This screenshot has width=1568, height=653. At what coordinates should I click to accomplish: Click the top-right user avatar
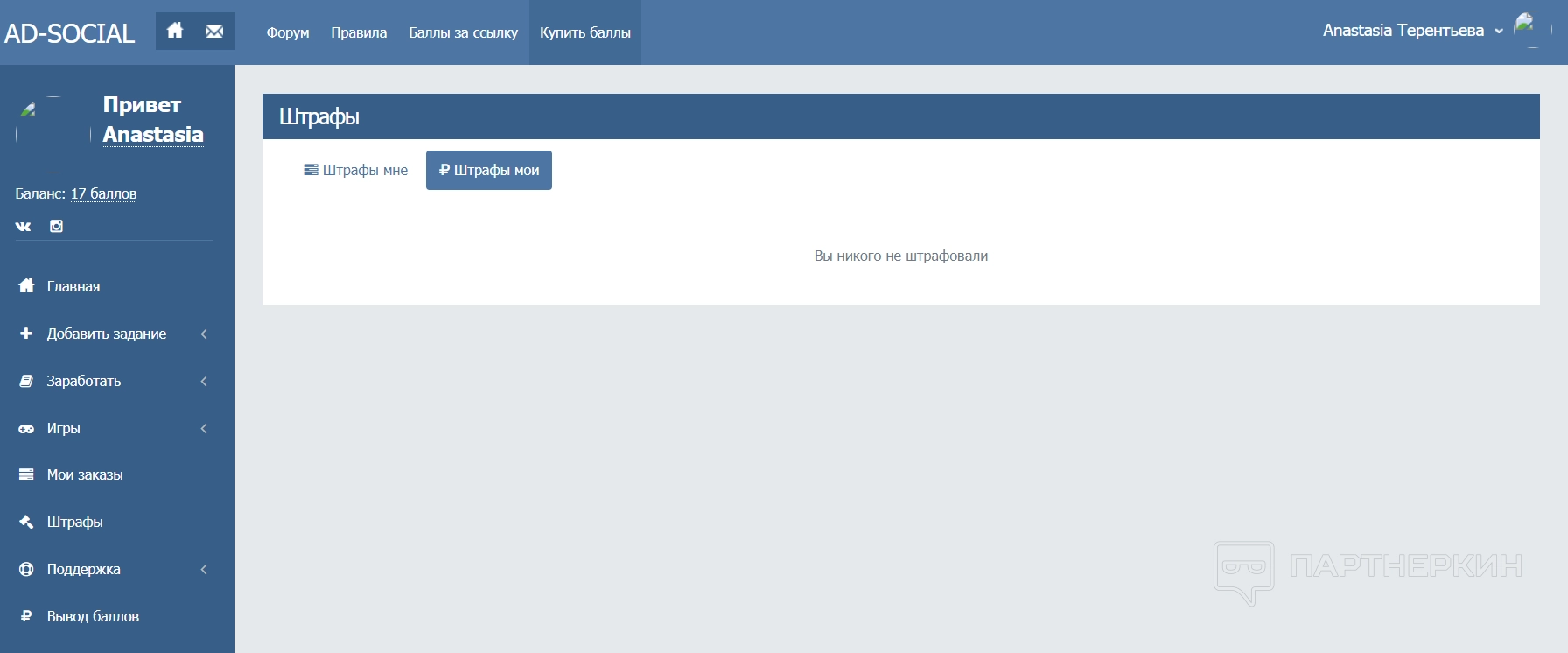1533,29
